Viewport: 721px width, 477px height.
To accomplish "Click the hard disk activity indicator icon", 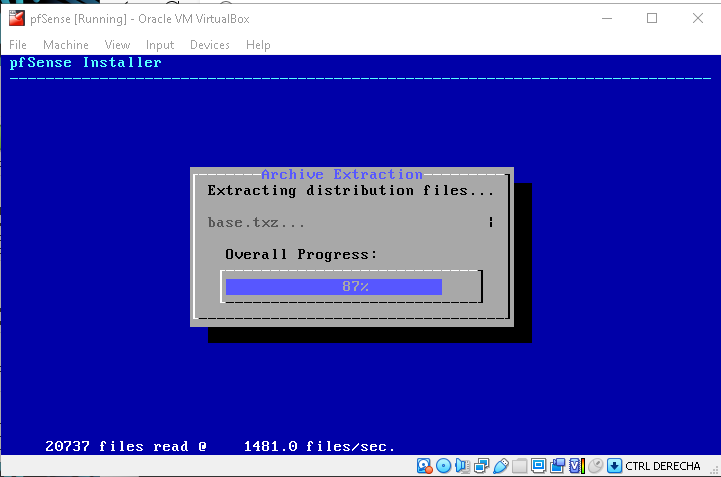I will 424,466.
